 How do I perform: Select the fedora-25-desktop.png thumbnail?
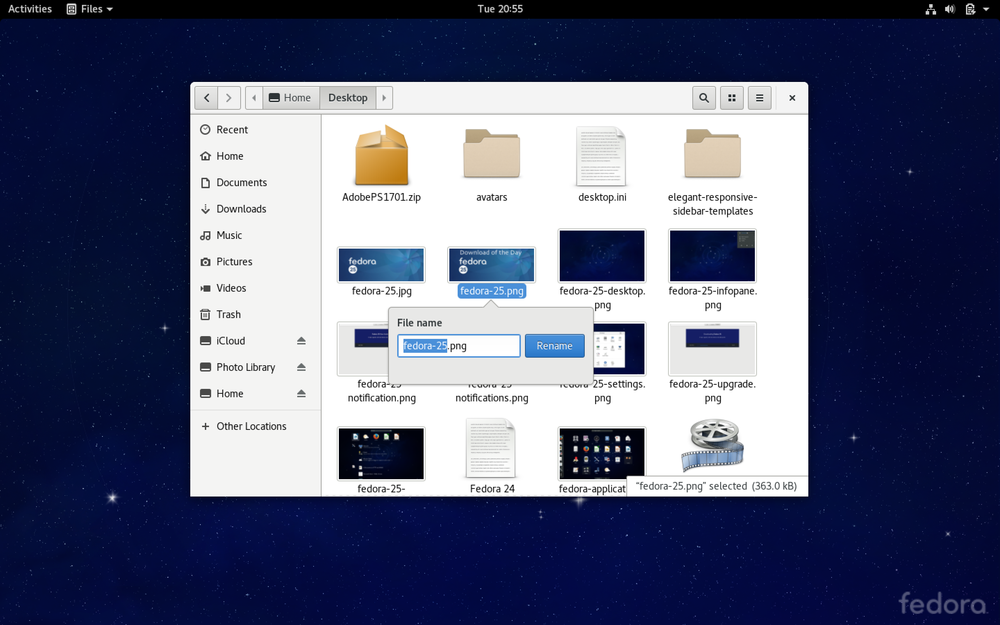[602, 256]
